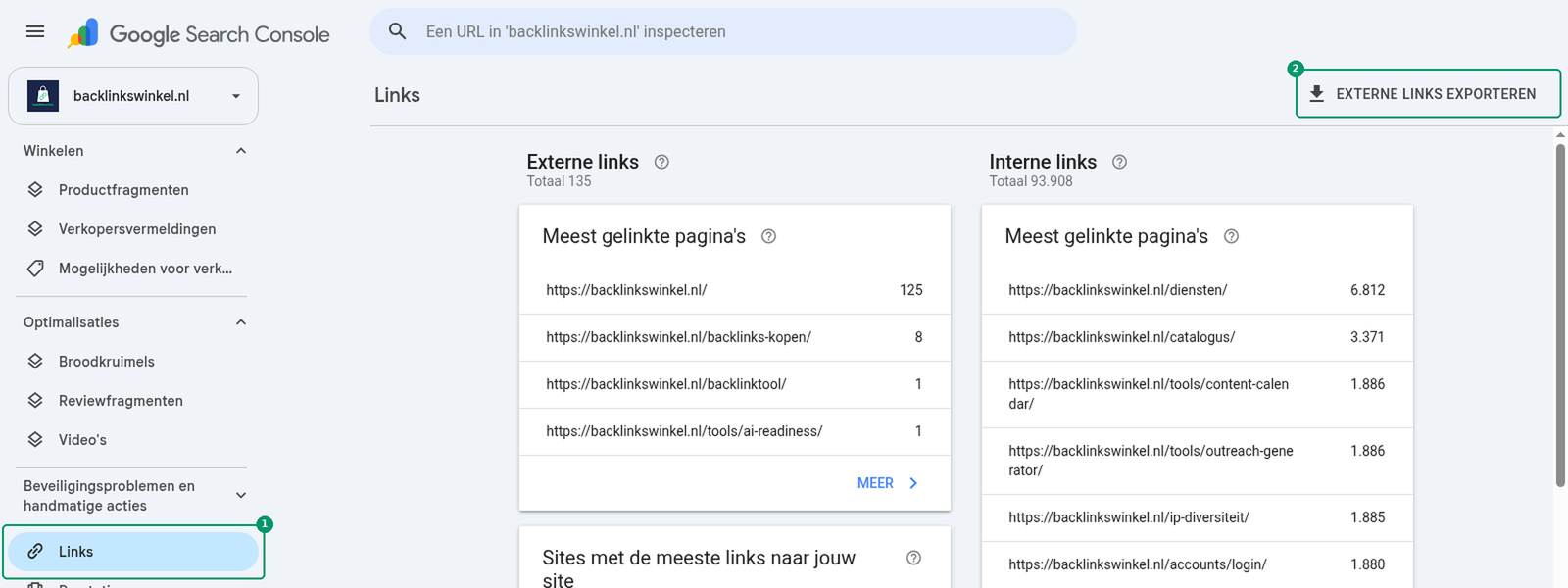The width and height of the screenshot is (1568, 588).
Task: Open the diensten internal links row
Action: 1198,290
